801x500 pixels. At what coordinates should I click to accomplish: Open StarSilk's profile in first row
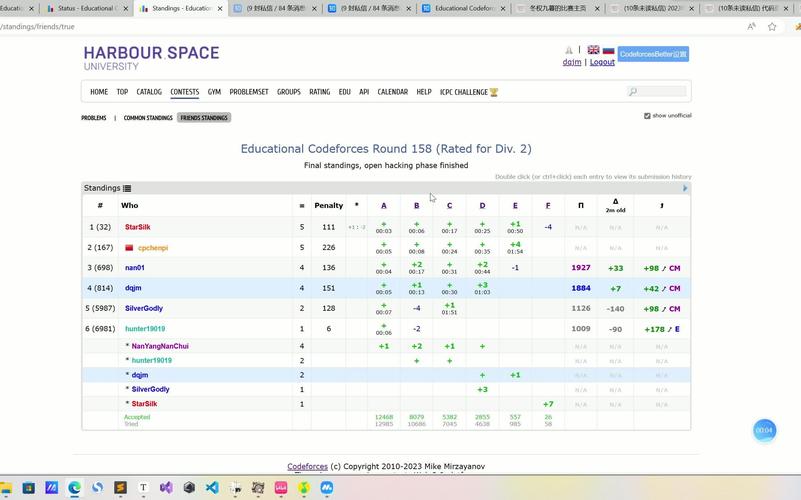click(x=138, y=227)
